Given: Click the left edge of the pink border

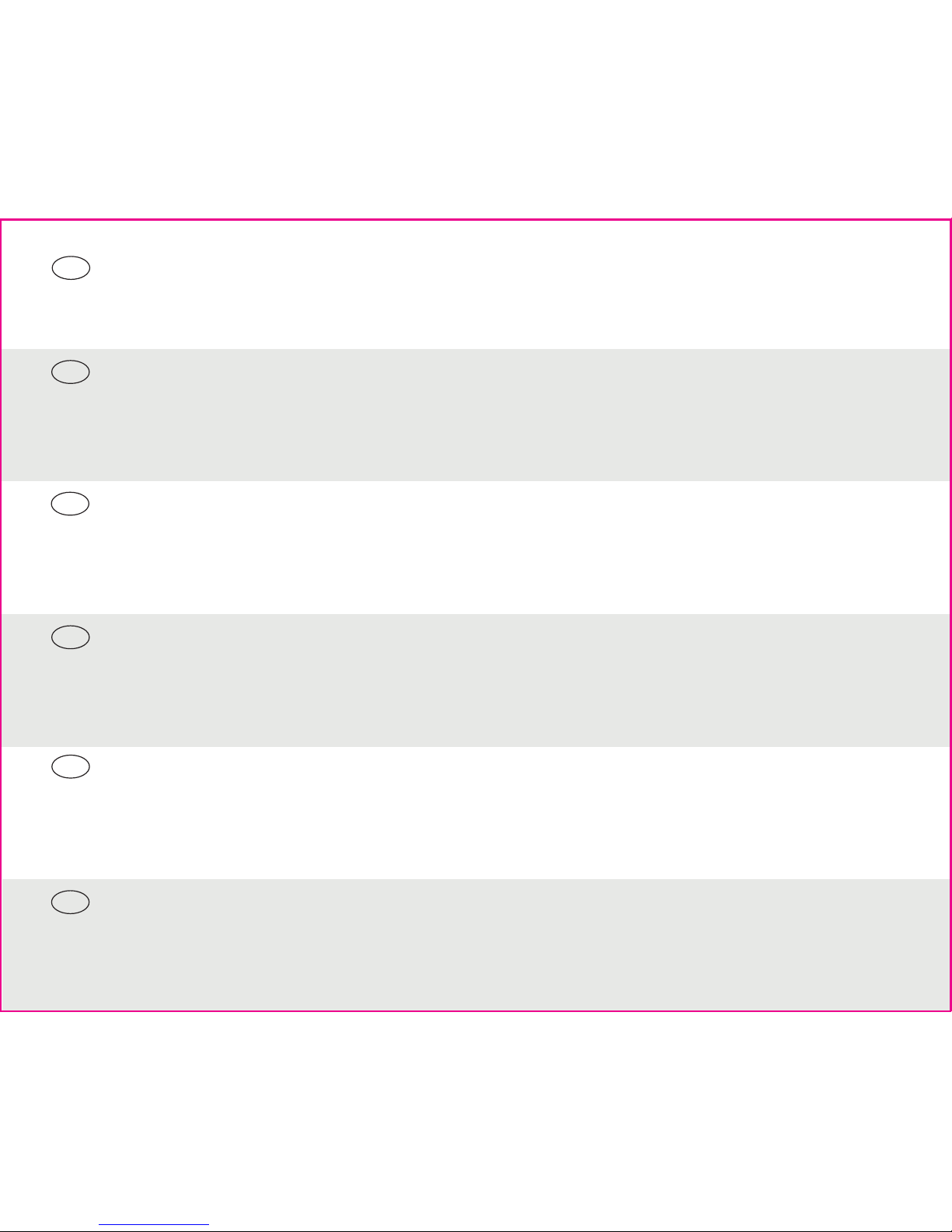Looking at the screenshot, I should [x=1, y=615].
